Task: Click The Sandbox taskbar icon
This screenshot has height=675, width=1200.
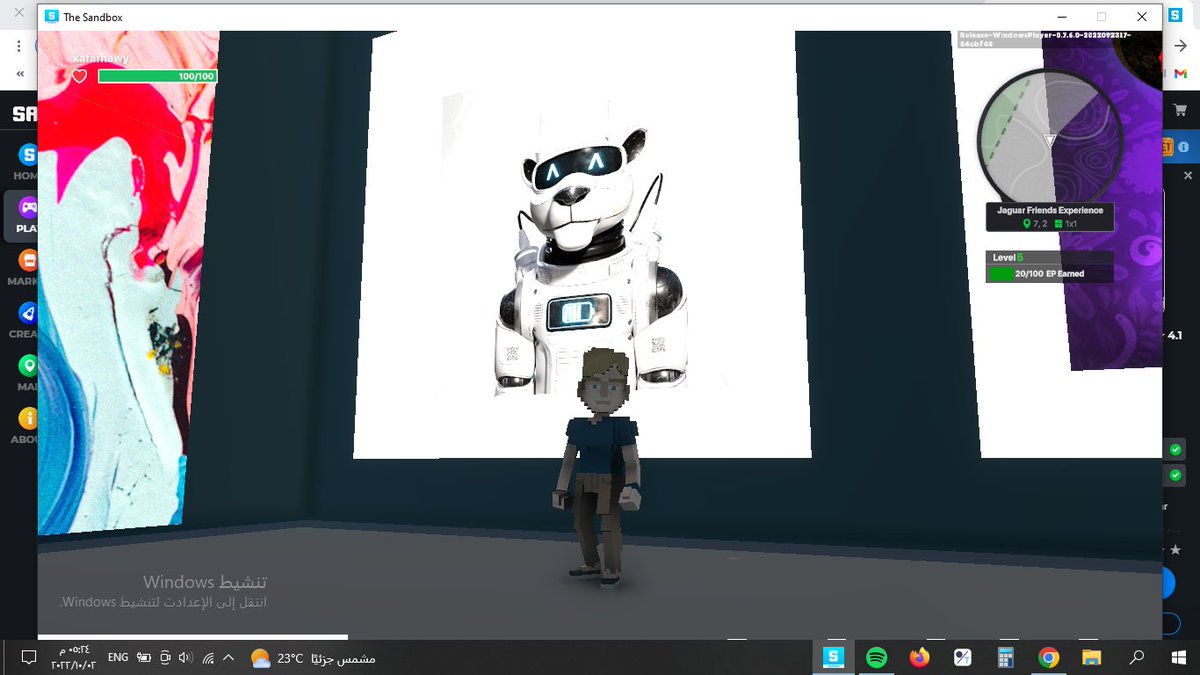Action: [832, 657]
